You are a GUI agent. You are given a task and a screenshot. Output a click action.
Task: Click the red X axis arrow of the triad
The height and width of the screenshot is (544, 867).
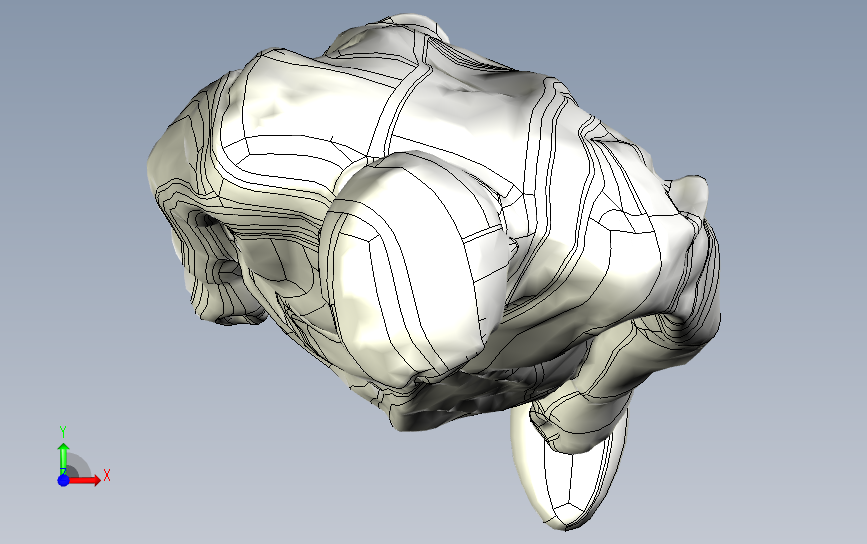pos(84,480)
